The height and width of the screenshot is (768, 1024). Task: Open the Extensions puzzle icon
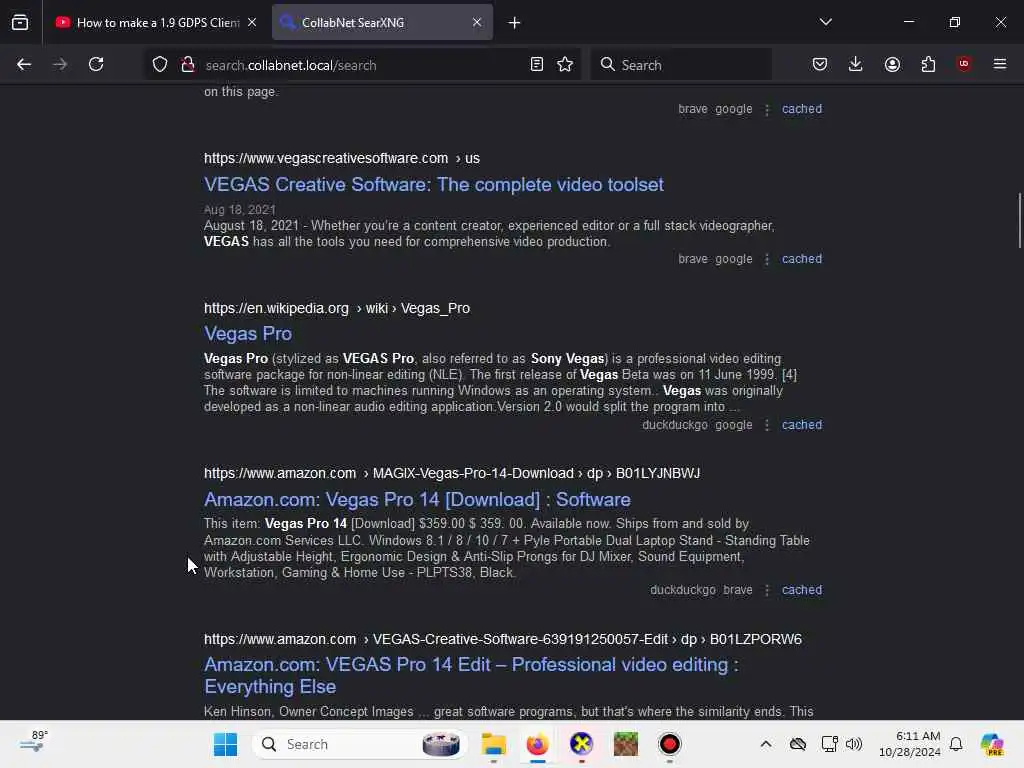coord(928,64)
